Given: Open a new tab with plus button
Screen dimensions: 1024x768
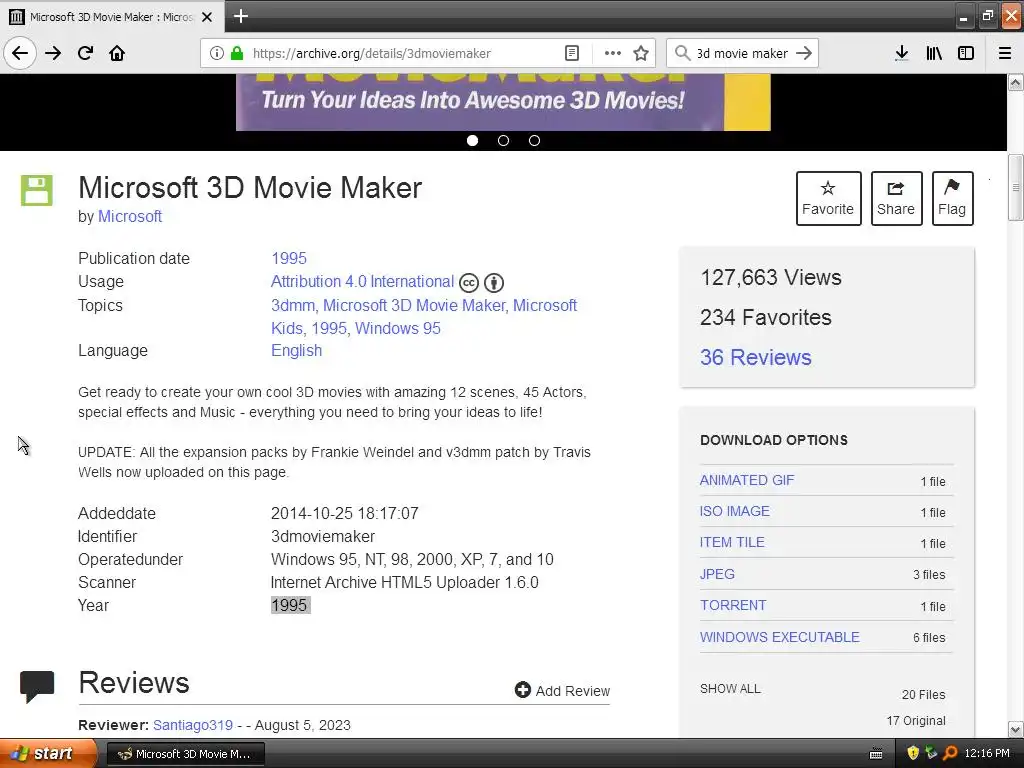Looking at the screenshot, I should coord(240,16).
